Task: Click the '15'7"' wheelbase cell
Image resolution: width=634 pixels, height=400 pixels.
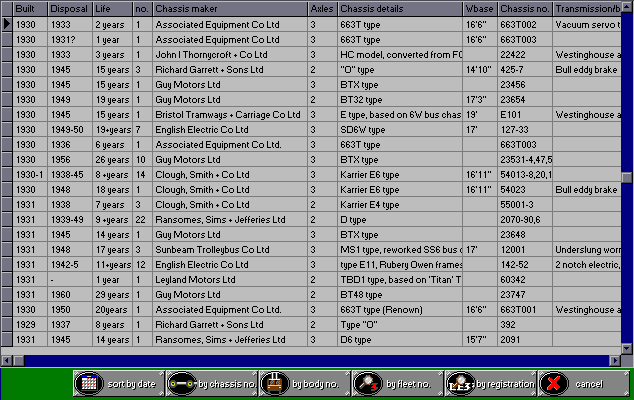Action: point(480,339)
